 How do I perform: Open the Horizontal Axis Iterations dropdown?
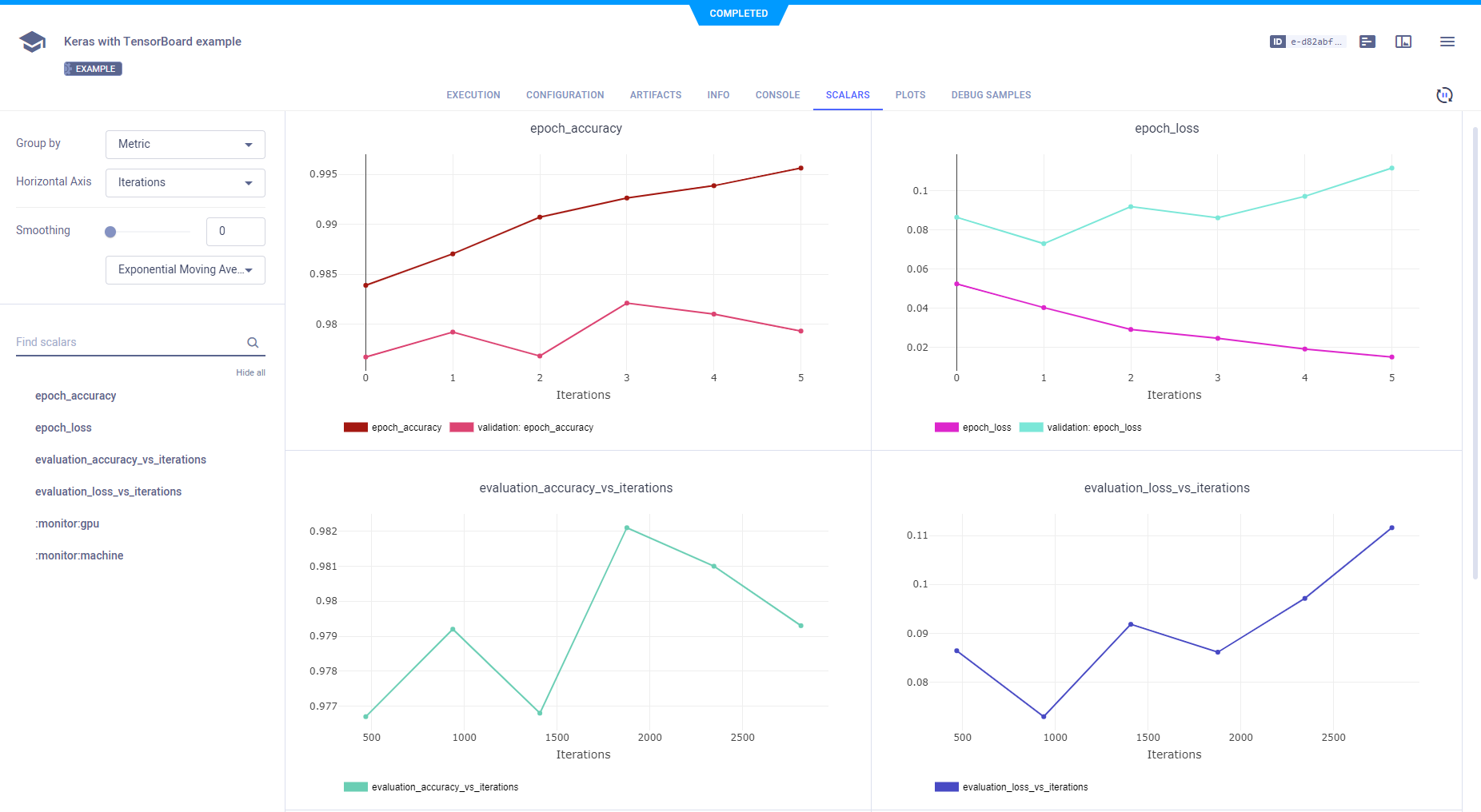coord(185,183)
